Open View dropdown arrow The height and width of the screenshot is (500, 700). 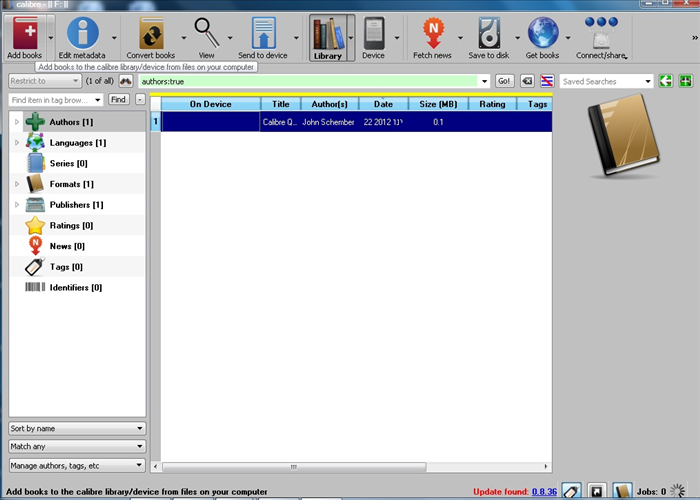click(x=230, y=38)
